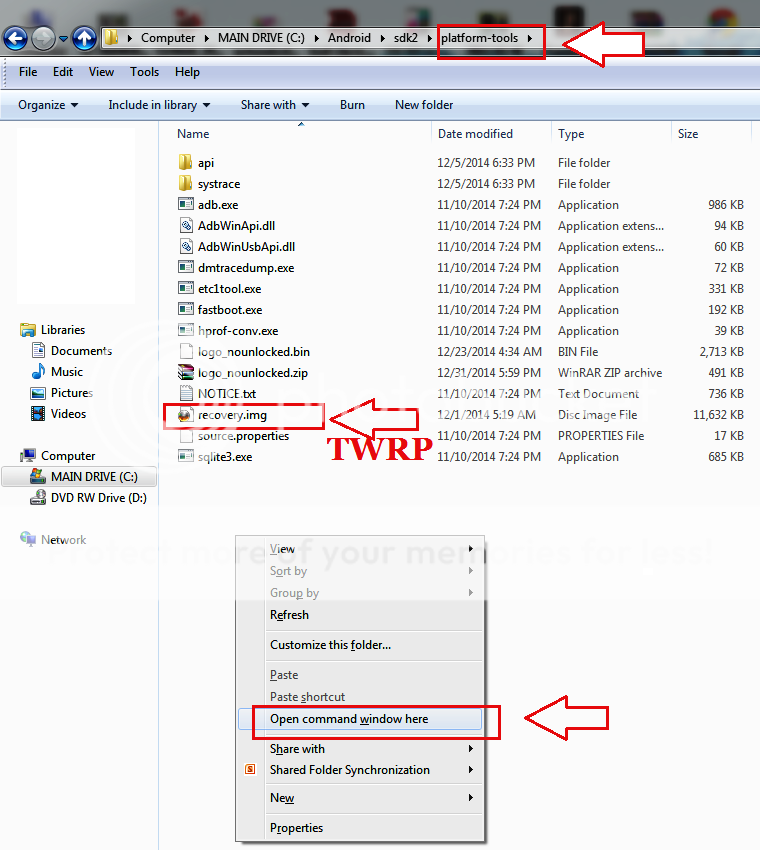Click Refresh in the context menu
The image size is (760, 850).
289,615
